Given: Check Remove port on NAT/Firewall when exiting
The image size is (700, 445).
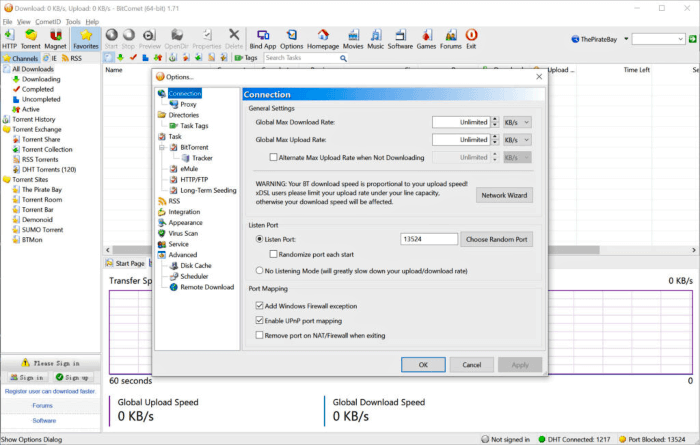Looking at the screenshot, I should click(x=259, y=335).
